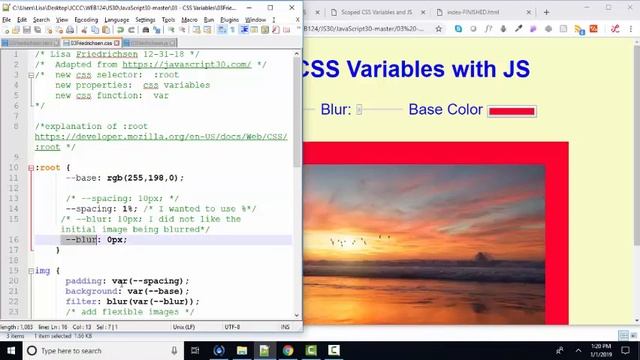This screenshot has height=360, width=640.
Task: Open the Windows notification center
Action: click(625, 351)
